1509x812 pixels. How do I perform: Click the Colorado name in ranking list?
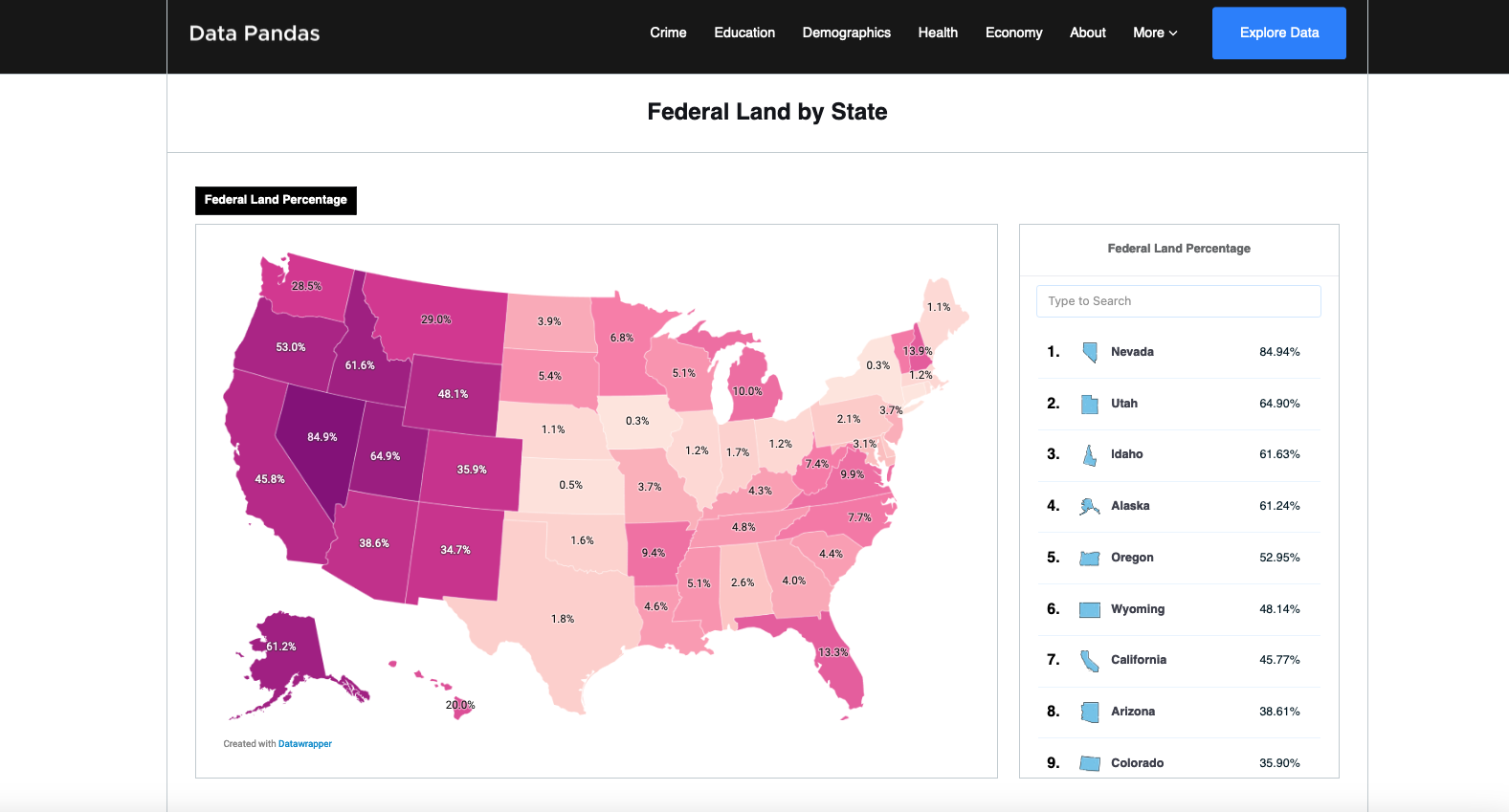[x=1137, y=763]
